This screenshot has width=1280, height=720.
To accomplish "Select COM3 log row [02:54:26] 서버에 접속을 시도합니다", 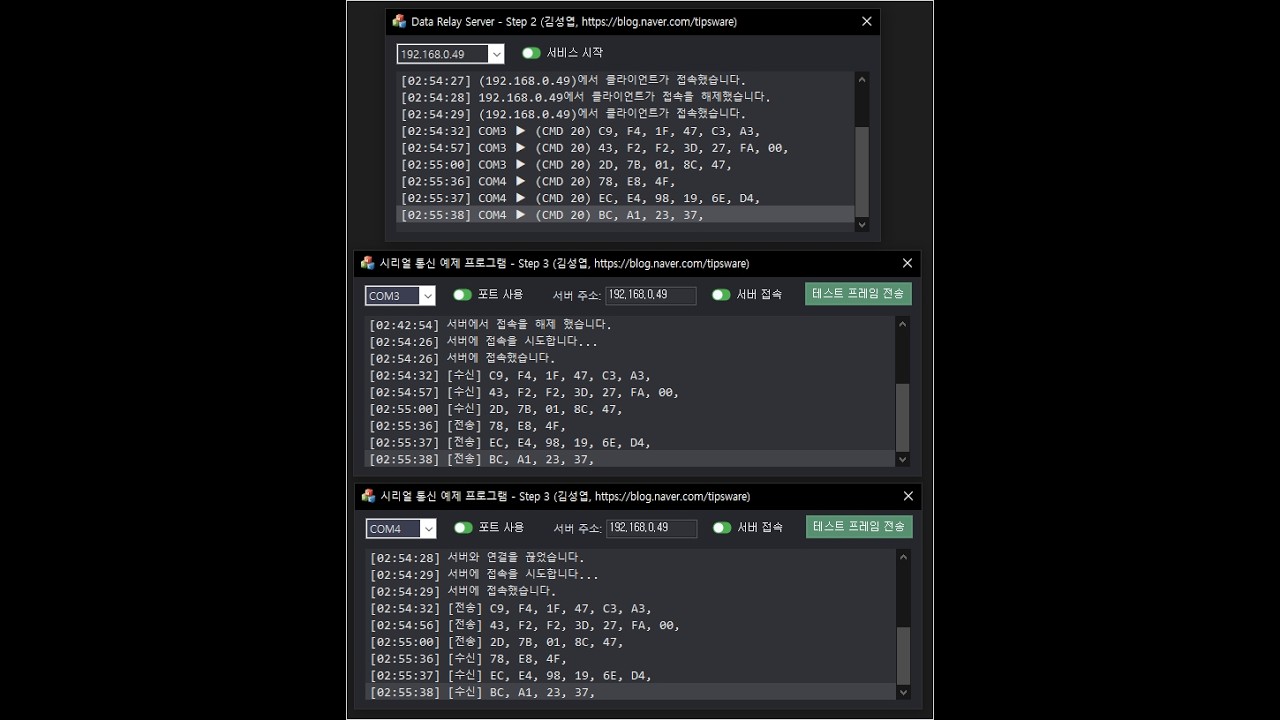I will click(630, 342).
